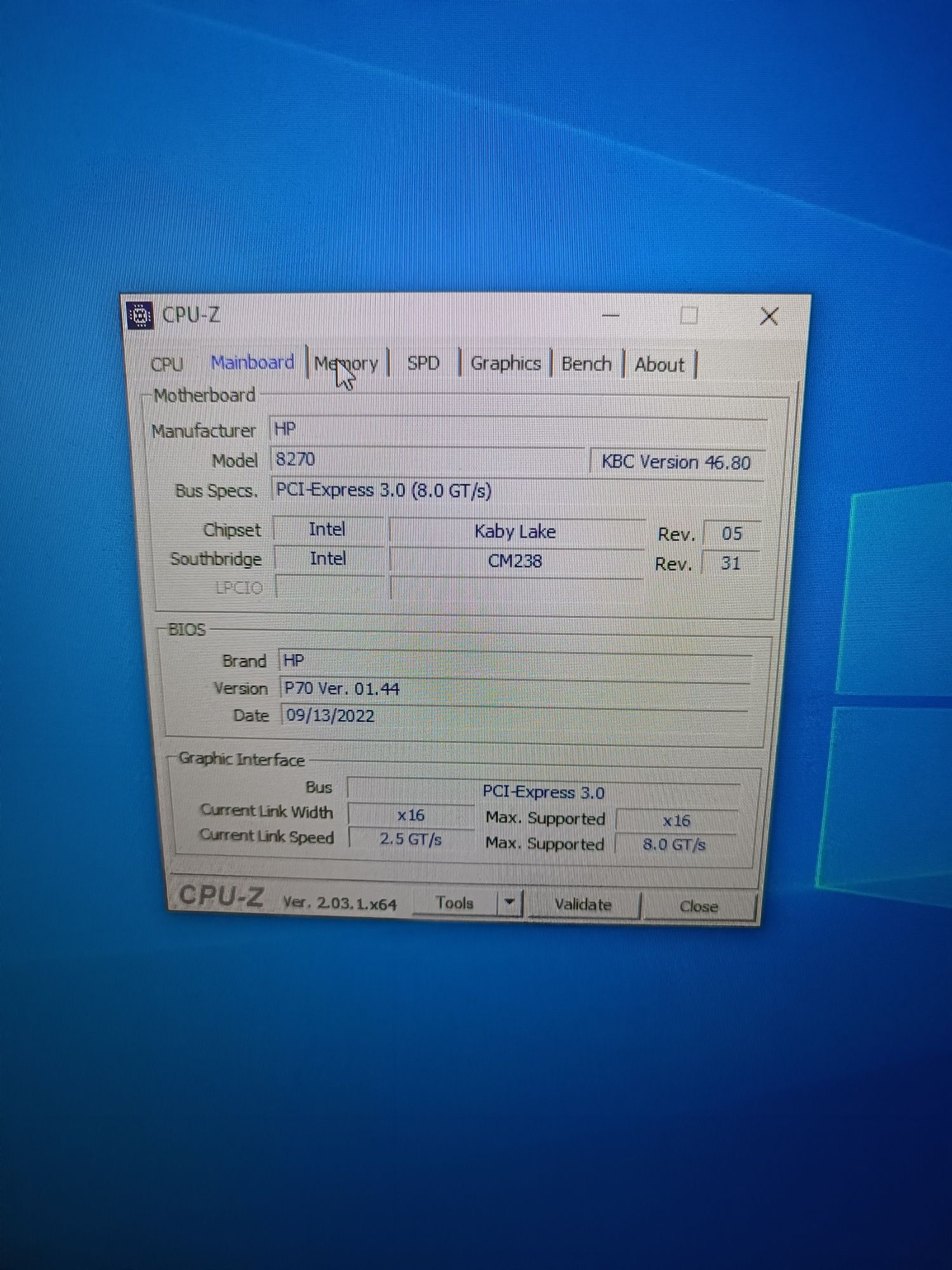The height and width of the screenshot is (1270, 952).
Task: Click the Southbridge vendor field Intel
Action: (327, 559)
